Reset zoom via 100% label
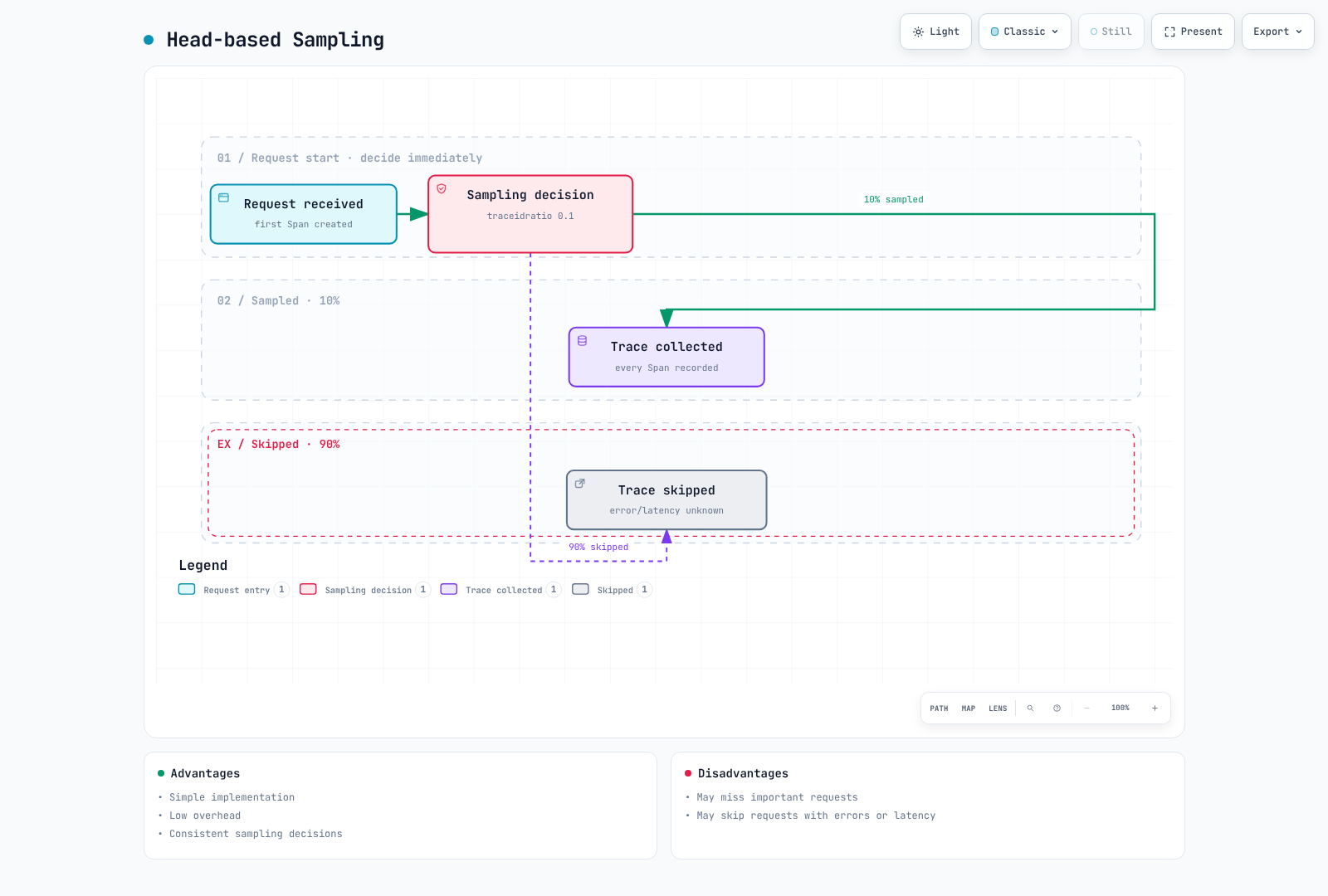Image resolution: width=1328 pixels, height=896 pixels. [1120, 709]
